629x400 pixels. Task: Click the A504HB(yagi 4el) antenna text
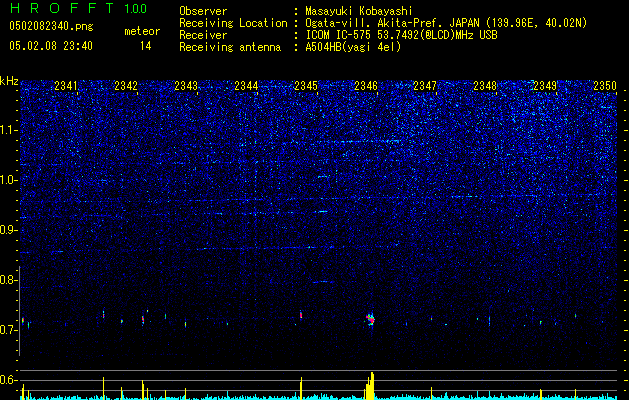point(353,47)
